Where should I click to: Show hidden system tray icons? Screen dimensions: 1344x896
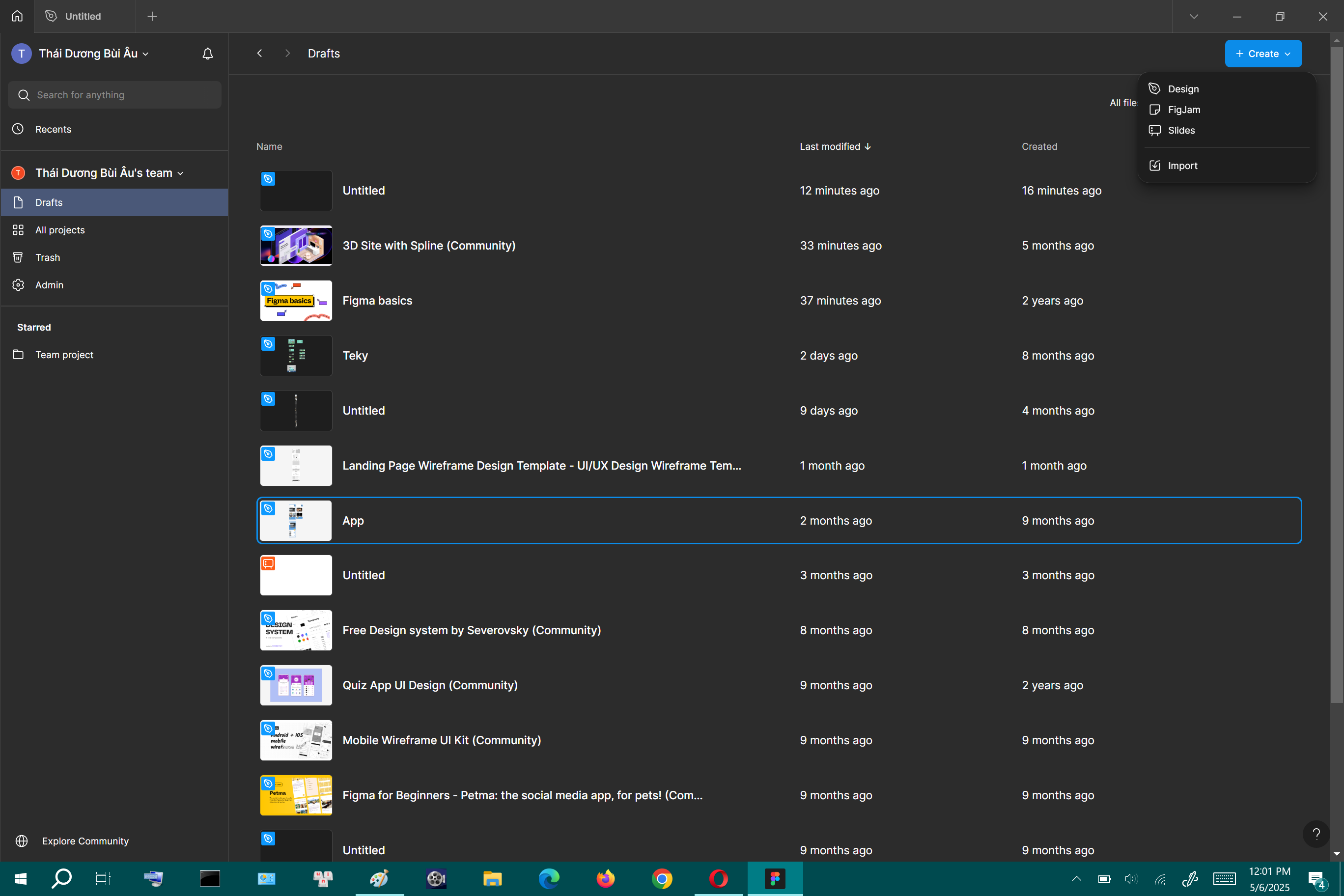(x=1077, y=879)
